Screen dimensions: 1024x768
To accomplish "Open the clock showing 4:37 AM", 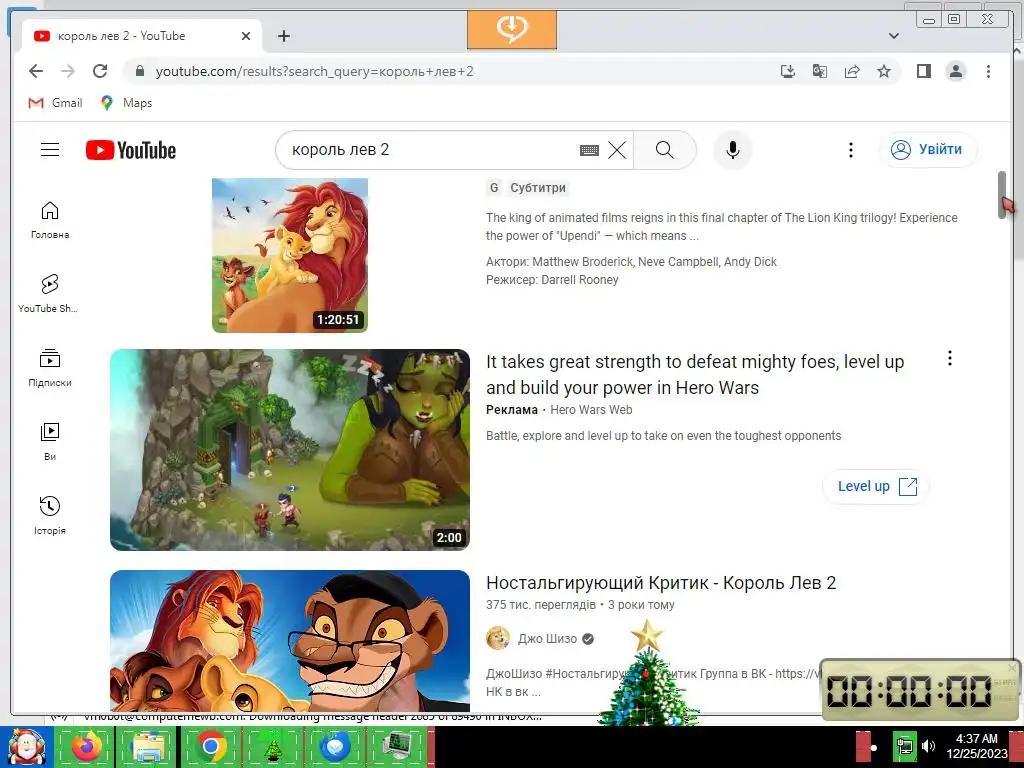I will [x=977, y=746].
